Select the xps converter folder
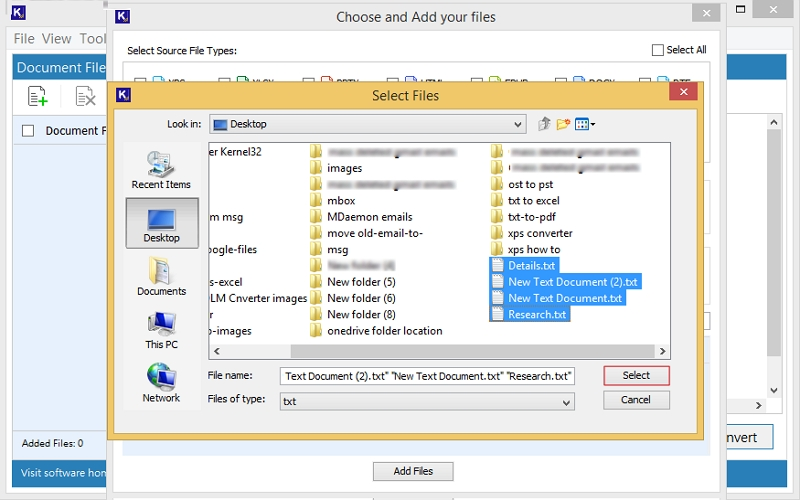This screenshot has height=500, width=800. pyautogui.click(x=532, y=233)
